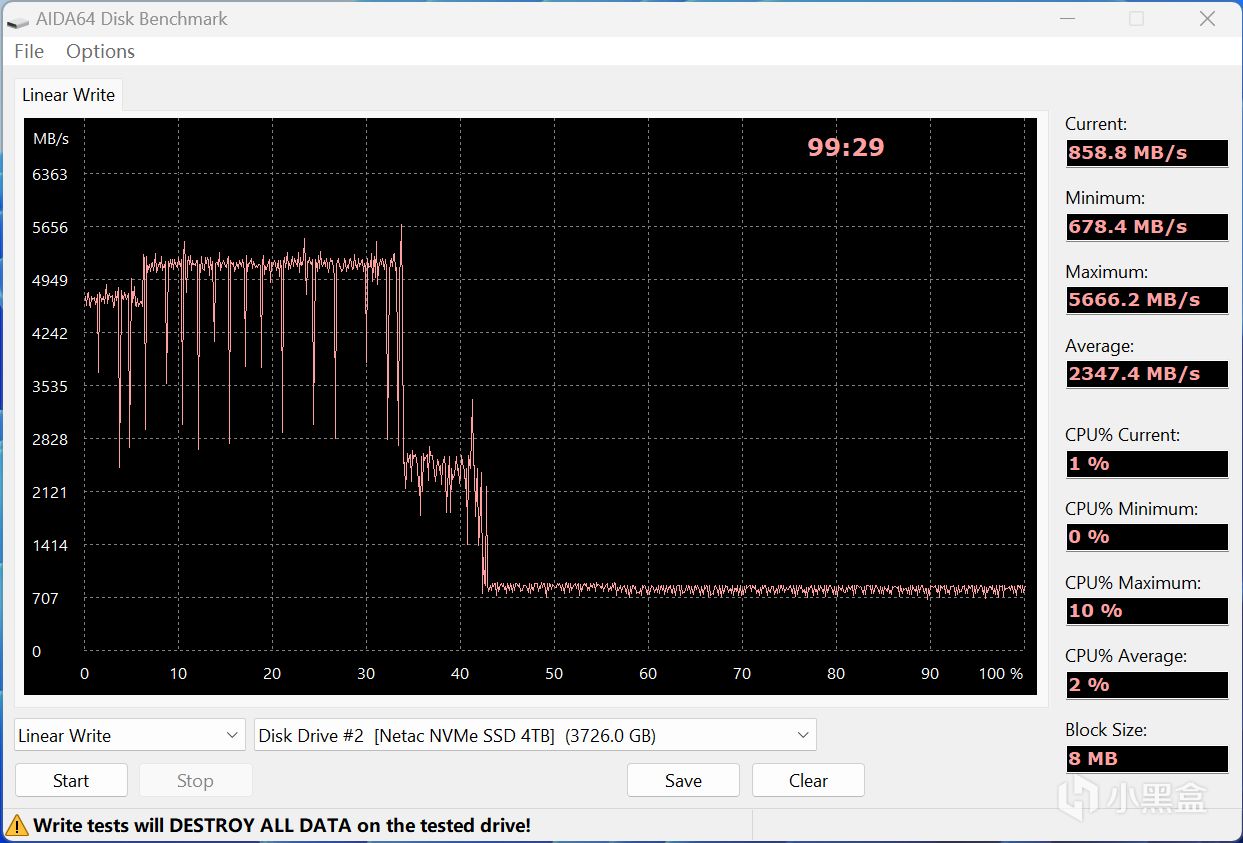Maximize the AIDA64 Disk Benchmark window
Viewport: 1243px width, 843px height.
(1136, 19)
